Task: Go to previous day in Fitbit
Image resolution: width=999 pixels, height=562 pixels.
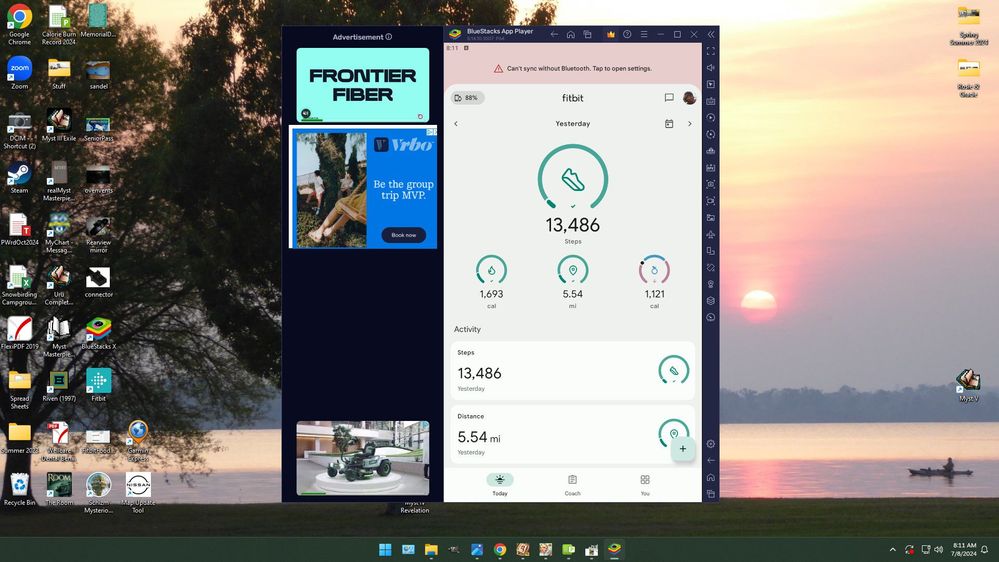Action: tap(456, 124)
